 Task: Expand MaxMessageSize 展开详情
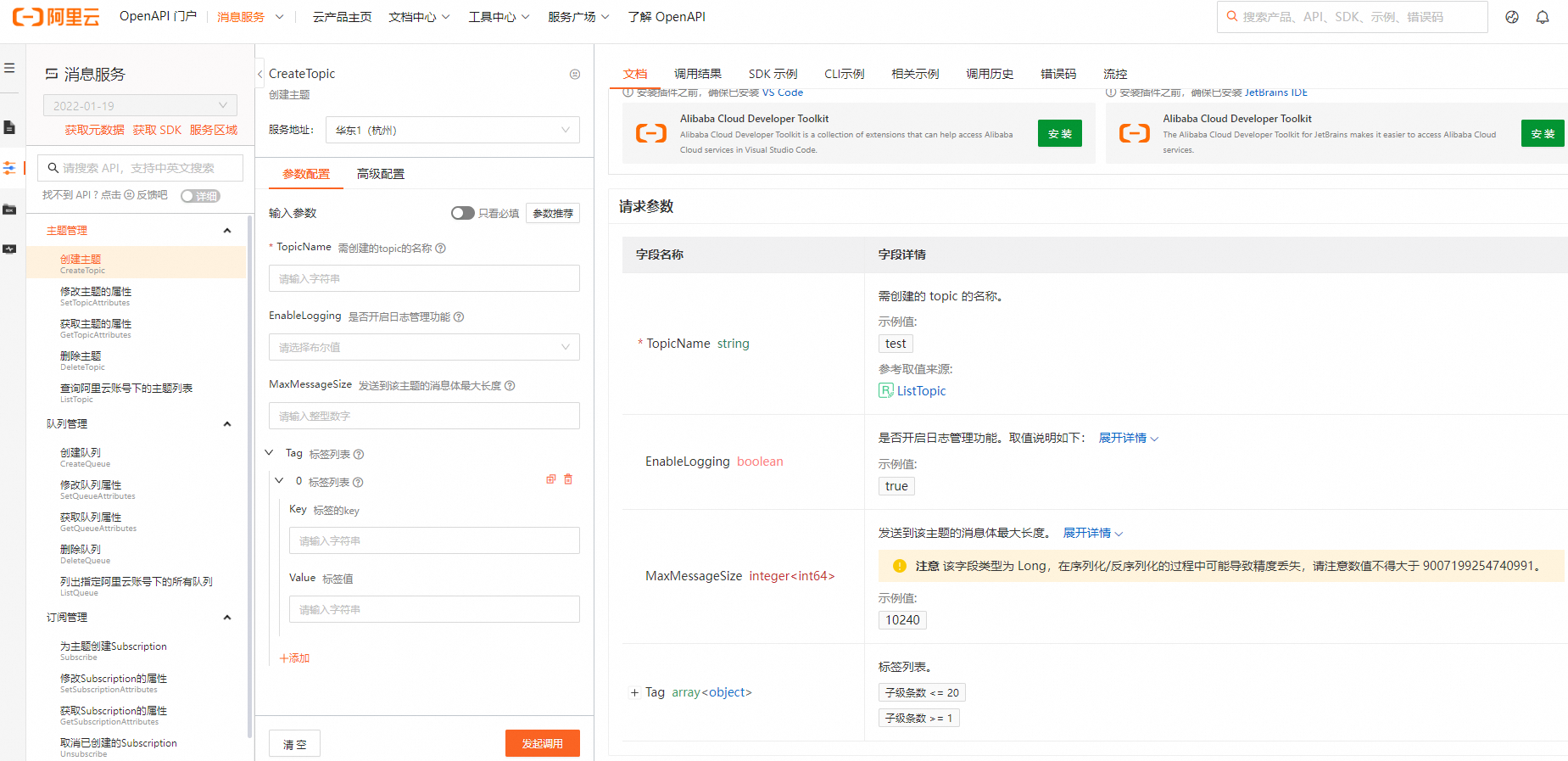coord(1093,533)
